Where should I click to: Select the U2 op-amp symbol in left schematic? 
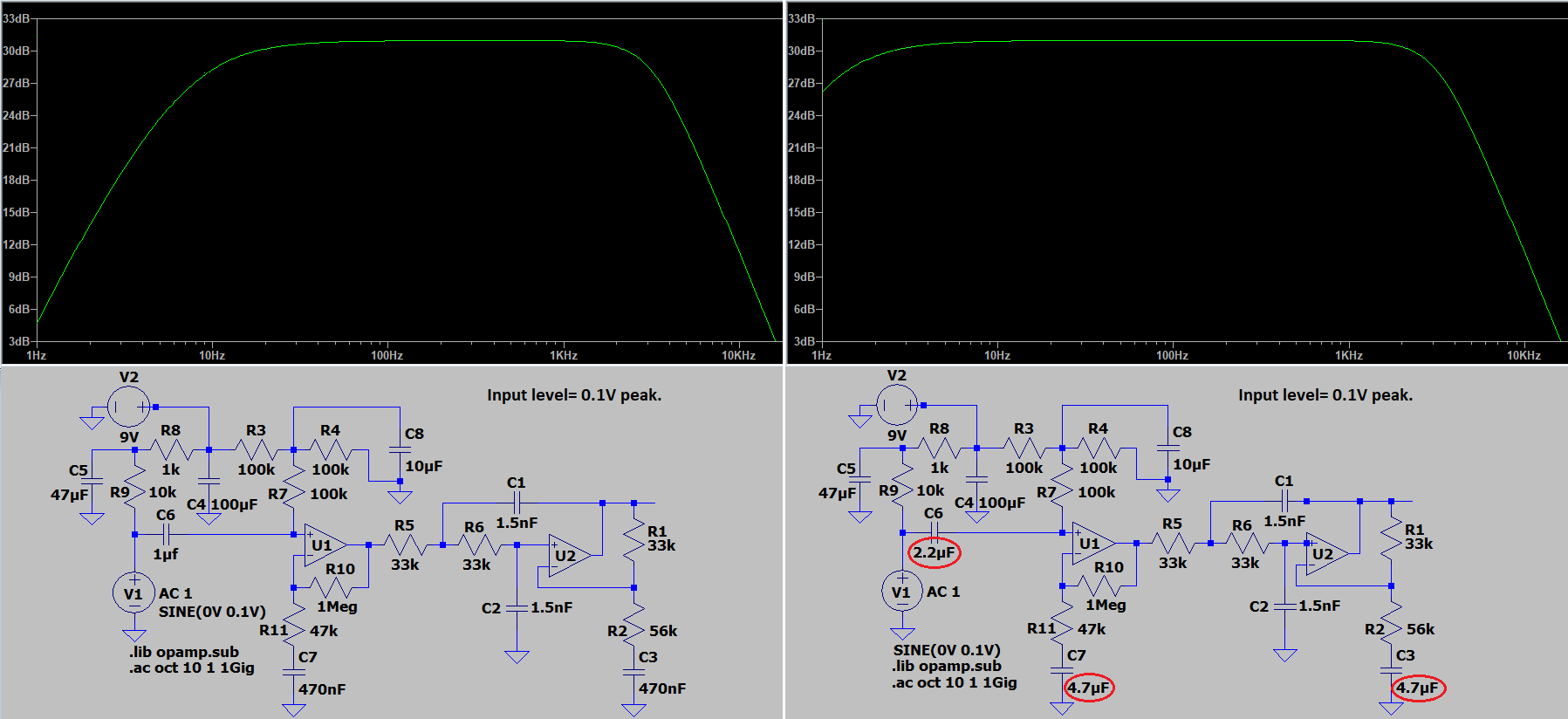(569, 555)
